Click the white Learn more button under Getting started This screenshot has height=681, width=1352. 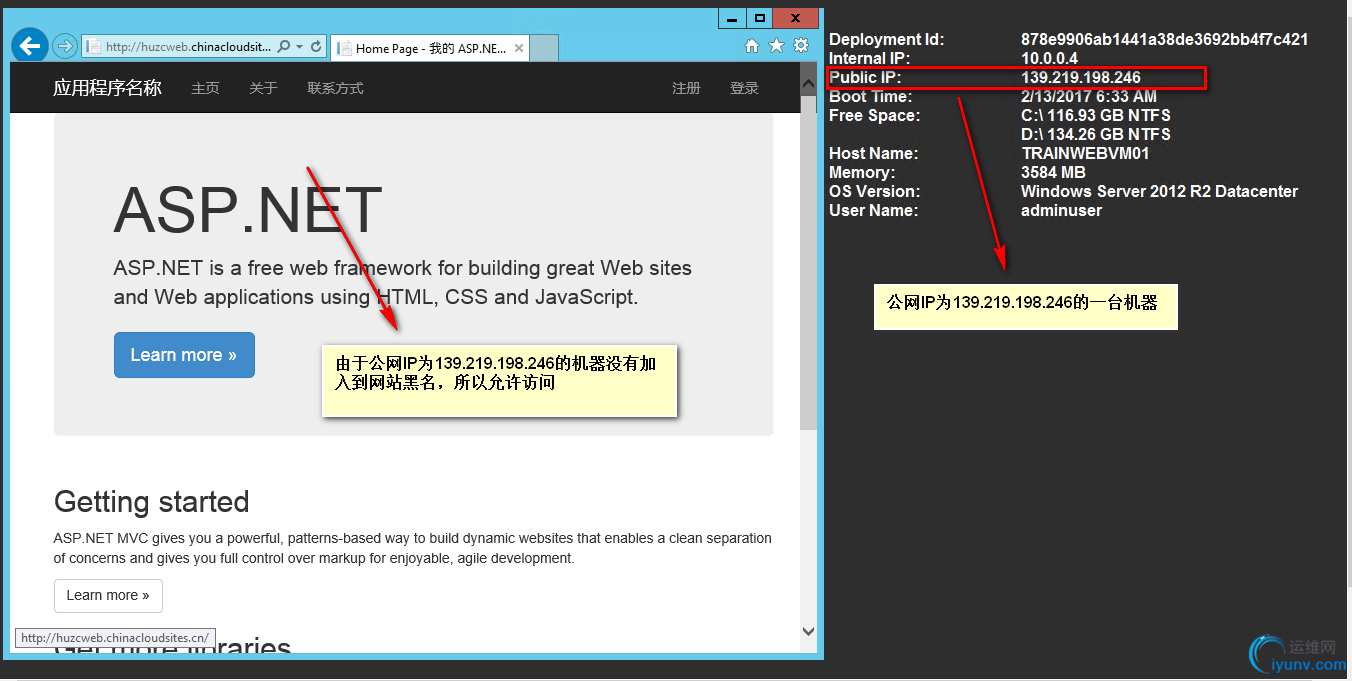coord(108,595)
